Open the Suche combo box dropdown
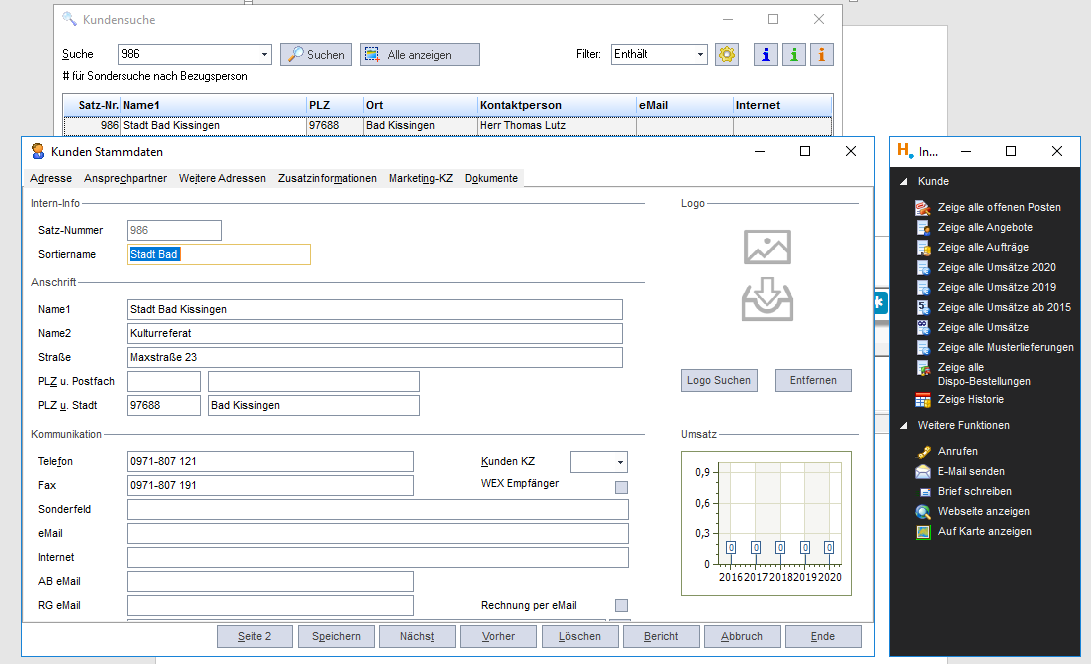 coord(264,54)
